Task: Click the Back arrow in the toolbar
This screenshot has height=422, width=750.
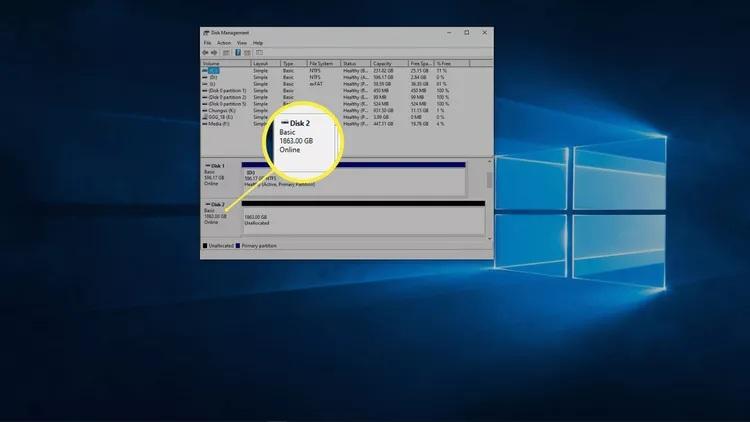Action: tap(206, 52)
